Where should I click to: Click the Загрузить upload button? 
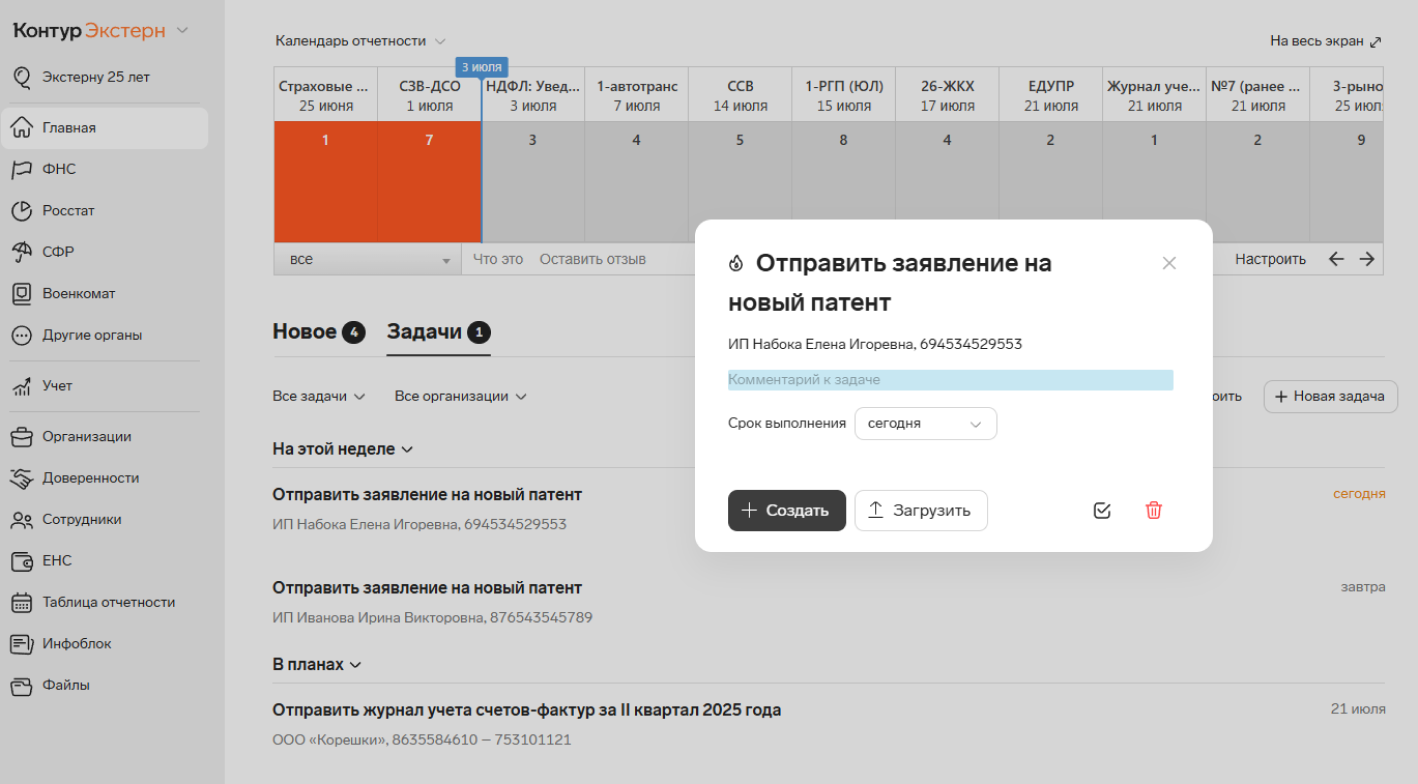tap(920, 510)
